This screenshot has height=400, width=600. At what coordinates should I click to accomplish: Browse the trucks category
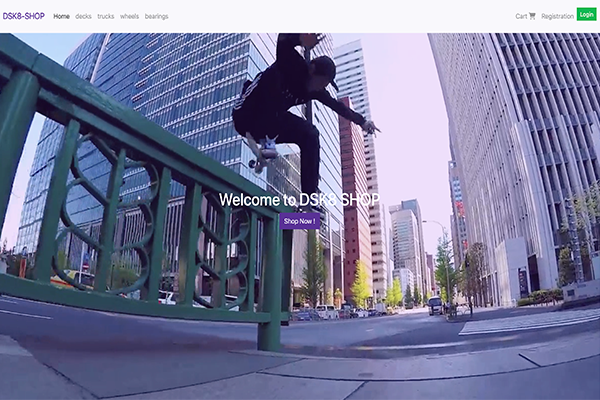106,16
